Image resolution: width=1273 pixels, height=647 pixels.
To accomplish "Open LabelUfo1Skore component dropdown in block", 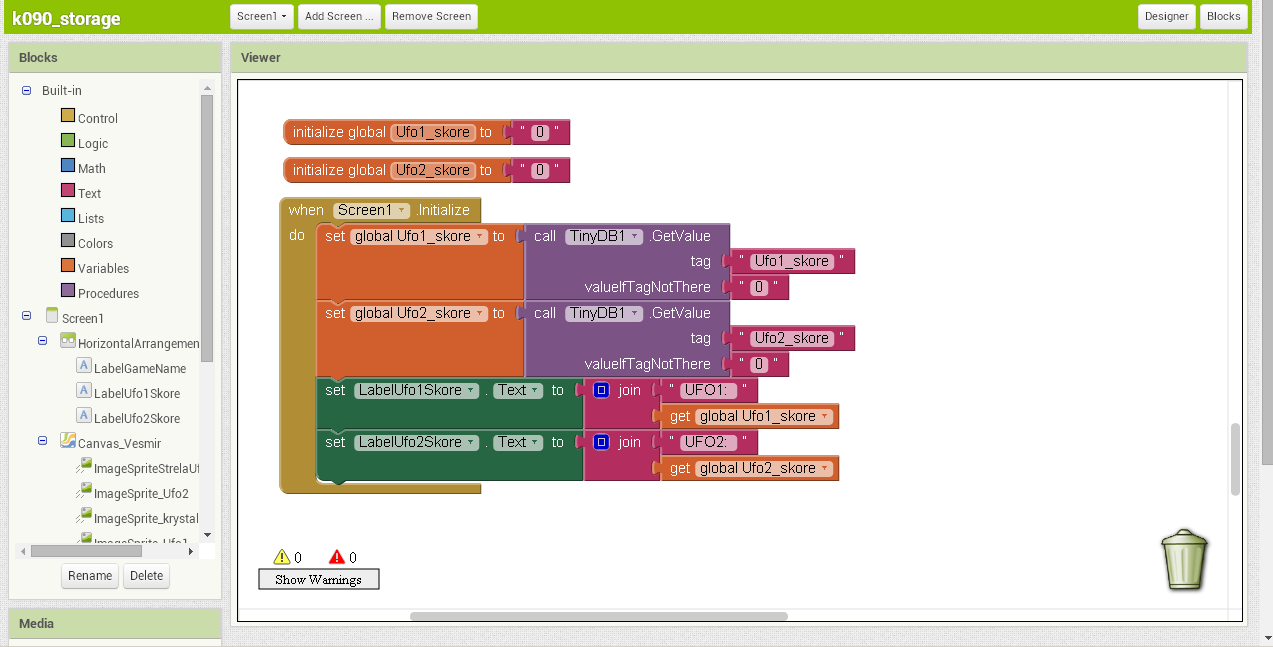I will [x=416, y=390].
